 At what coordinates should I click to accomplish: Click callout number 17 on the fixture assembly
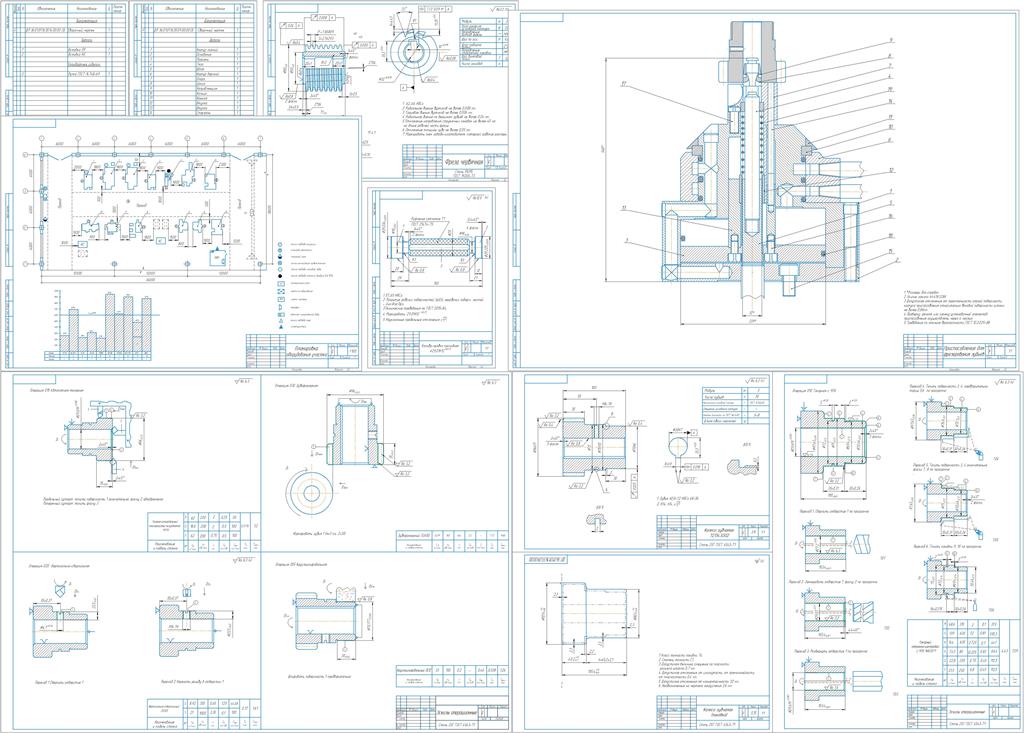click(624, 83)
